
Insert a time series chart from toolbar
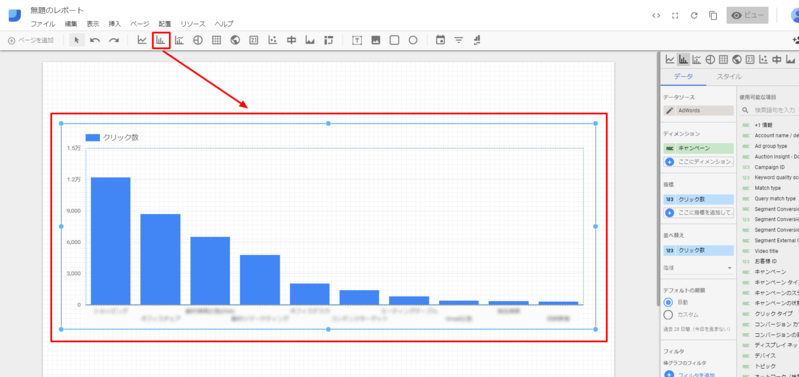pyautogui.click(x=142, y=40)
